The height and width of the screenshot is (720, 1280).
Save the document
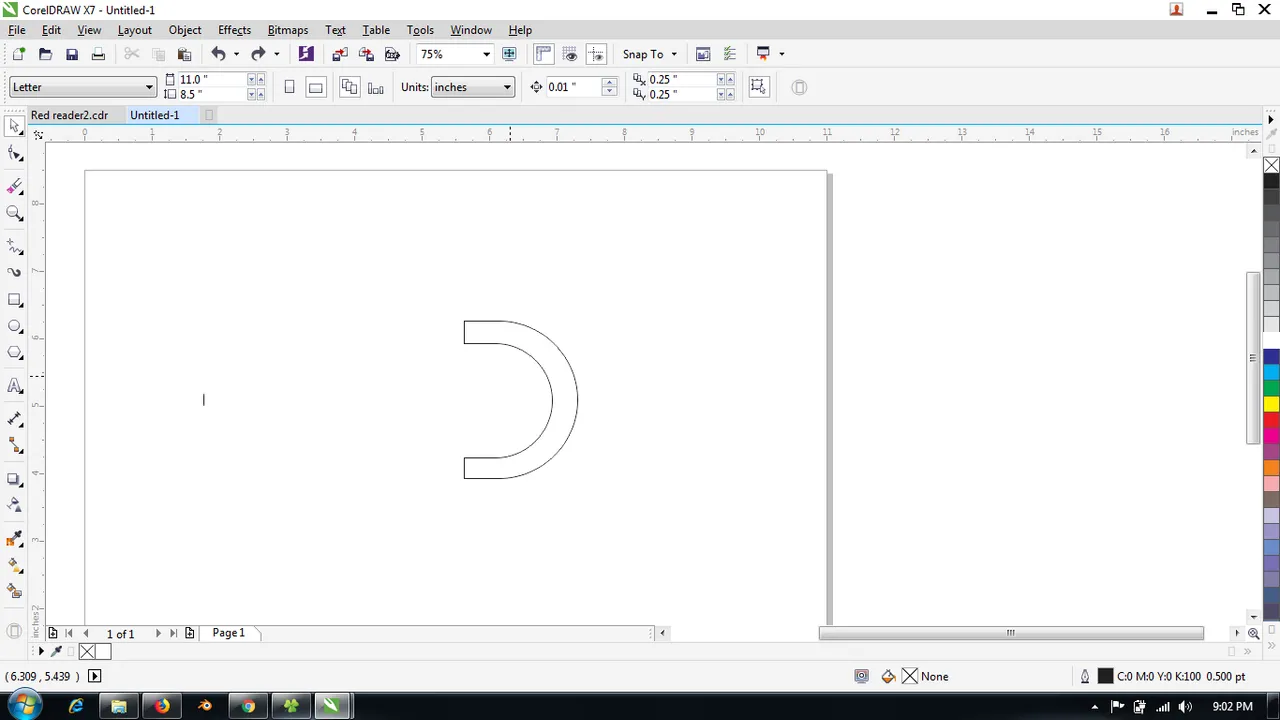(71, 54)
